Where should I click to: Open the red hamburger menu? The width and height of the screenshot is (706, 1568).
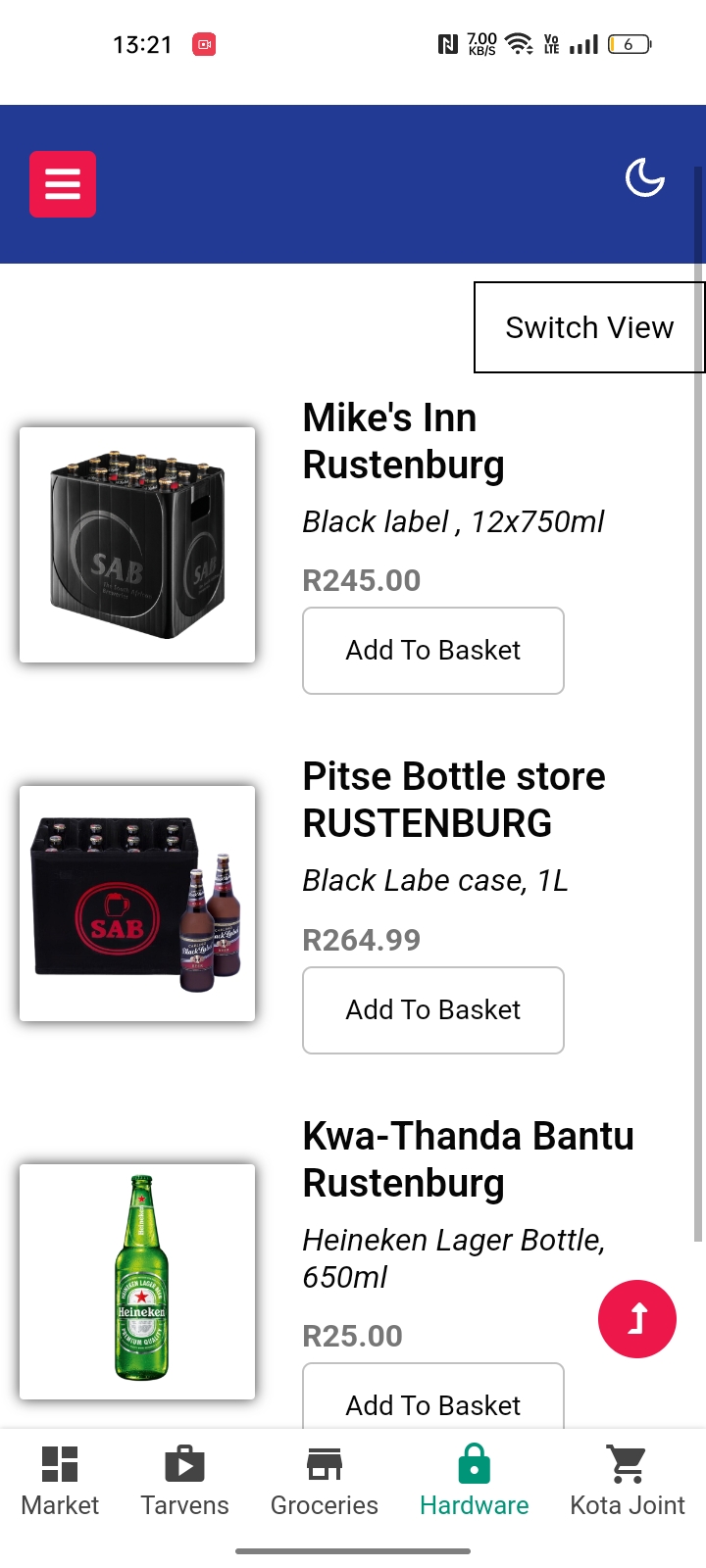[63, 184]
